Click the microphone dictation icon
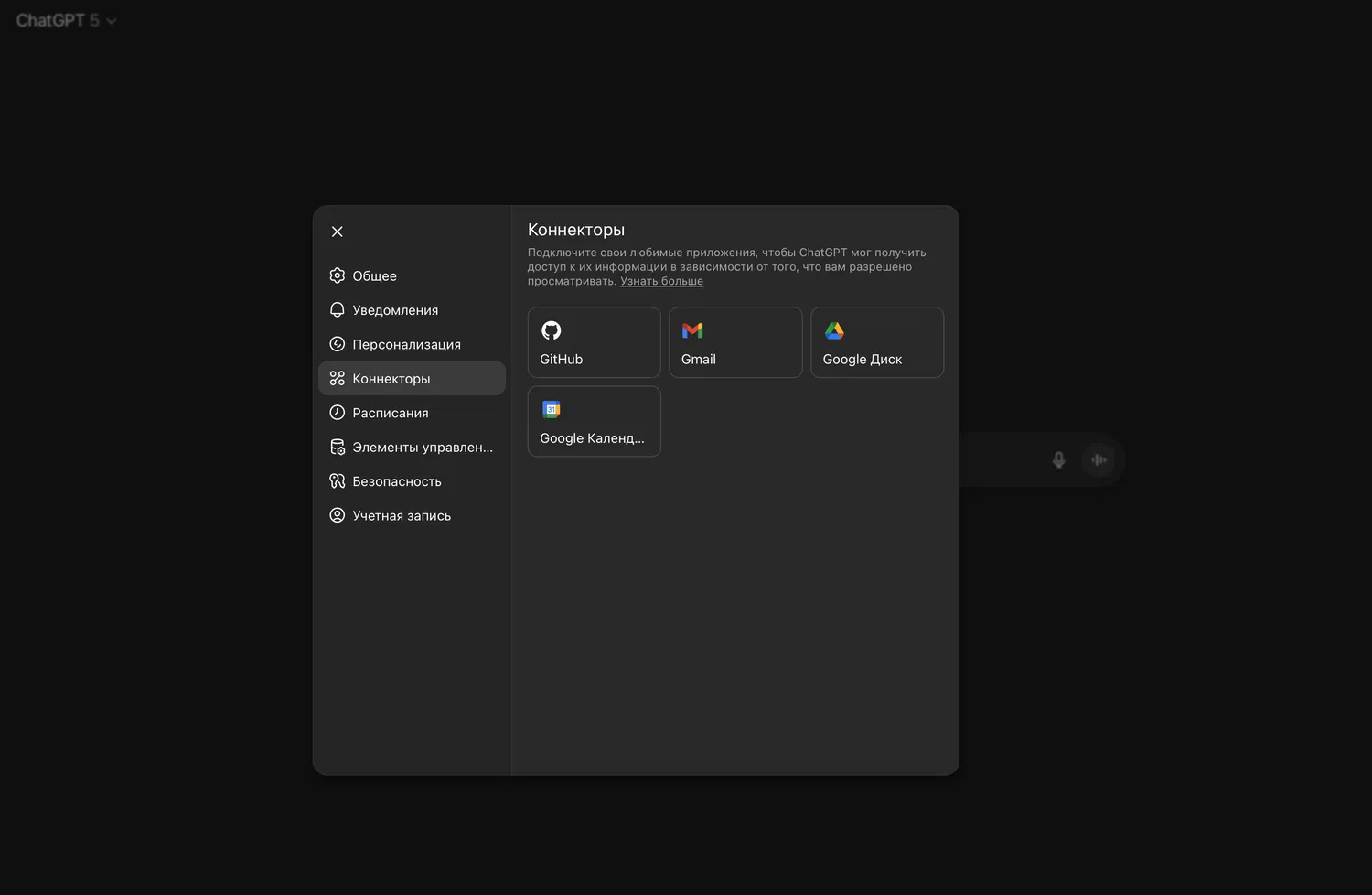The width and height of the screenshot is (1372, 895). [x=1059, y=460]
